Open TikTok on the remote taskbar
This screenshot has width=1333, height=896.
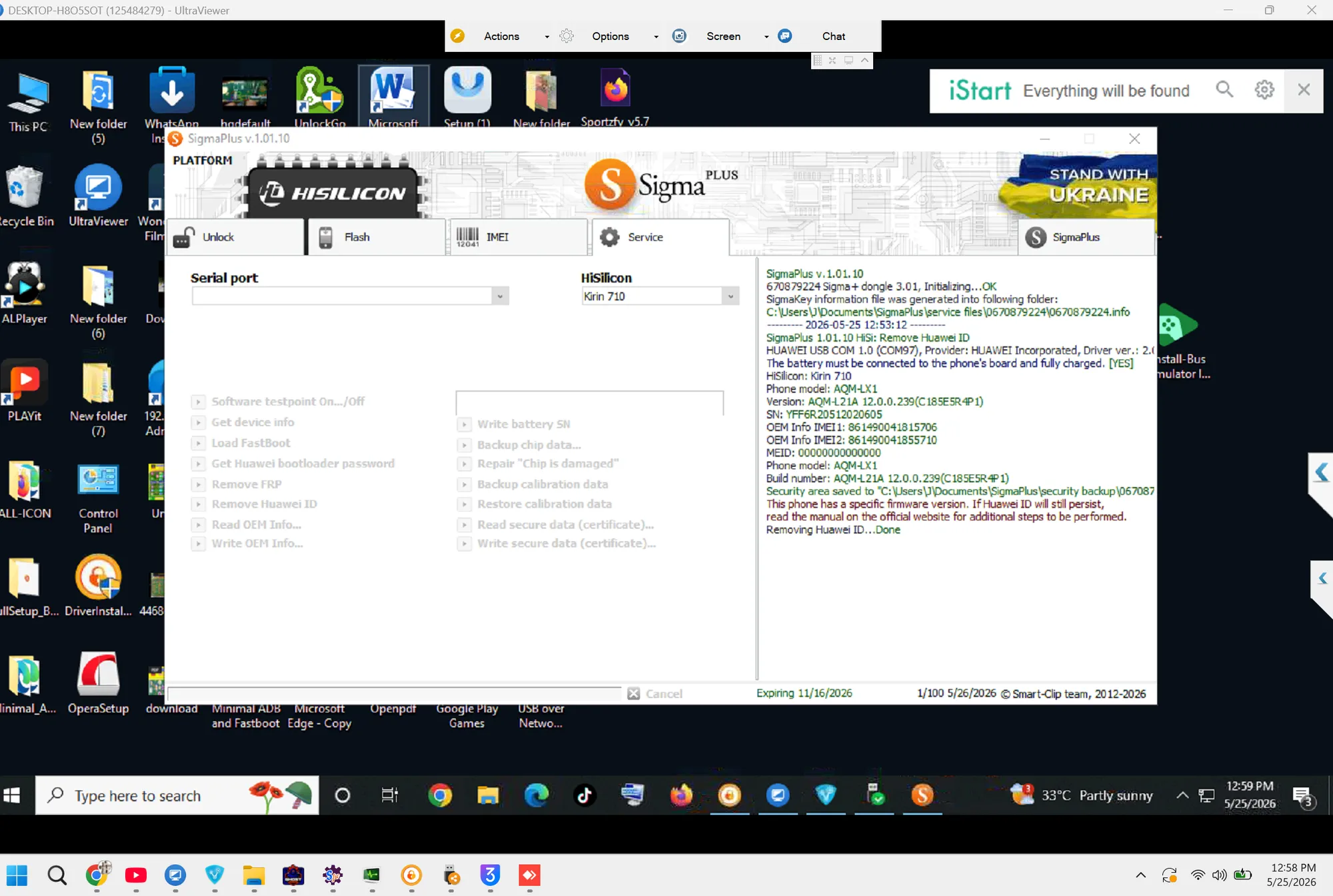585,795
